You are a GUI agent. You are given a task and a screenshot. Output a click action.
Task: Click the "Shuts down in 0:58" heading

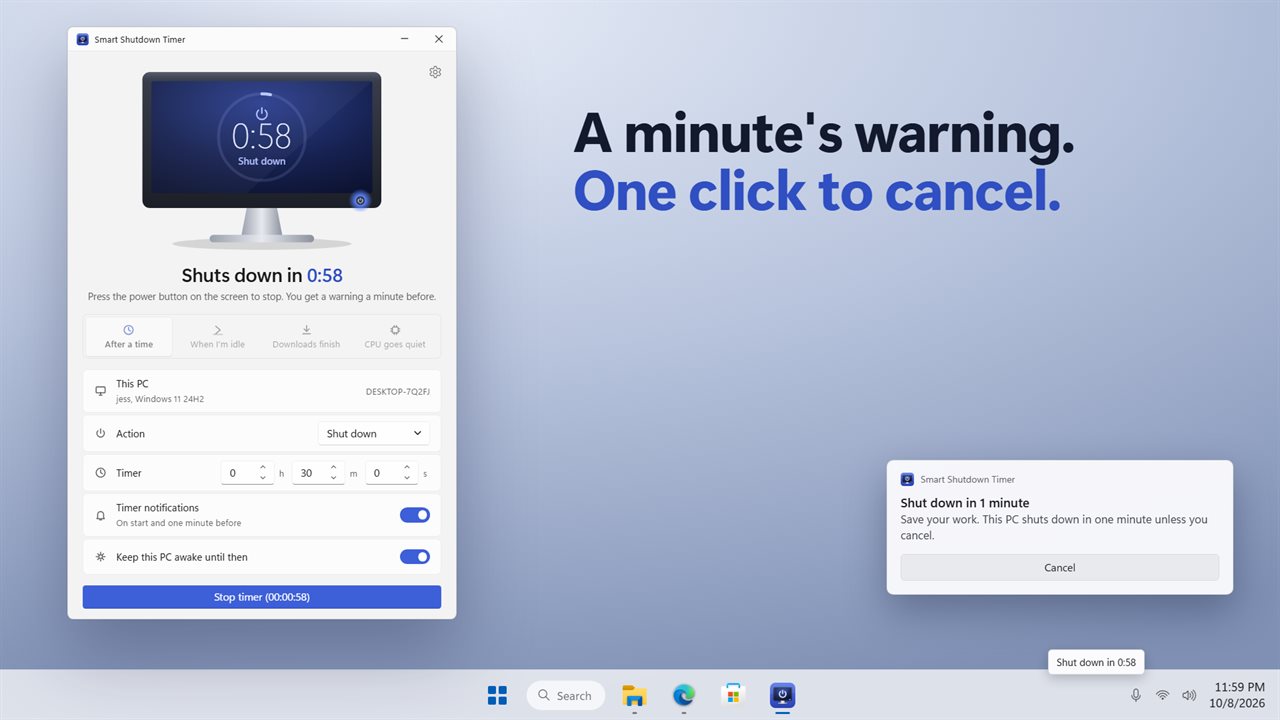click(x=262, y=275)
